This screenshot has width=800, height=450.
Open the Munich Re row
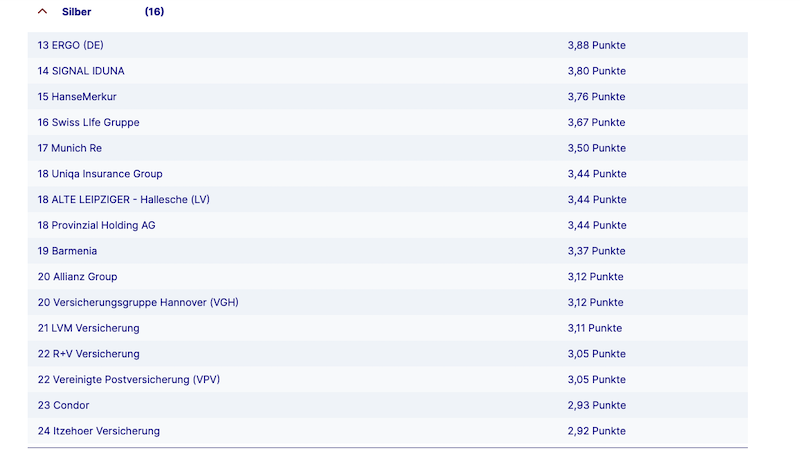point(69,148)
